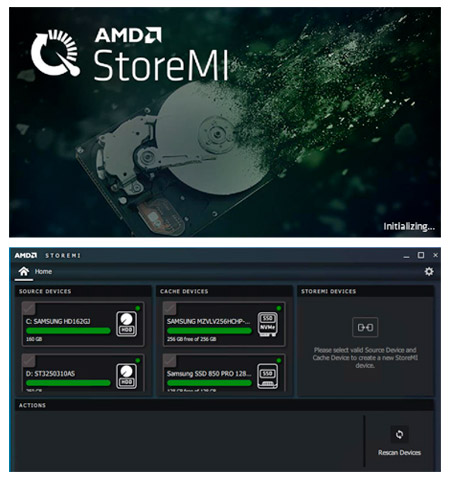This screenshot has width=450, height=479.
Task: Click green status dot on C: SAMSUNG HD162GJ
Action: pyautogui.click(x=138, y=308)
